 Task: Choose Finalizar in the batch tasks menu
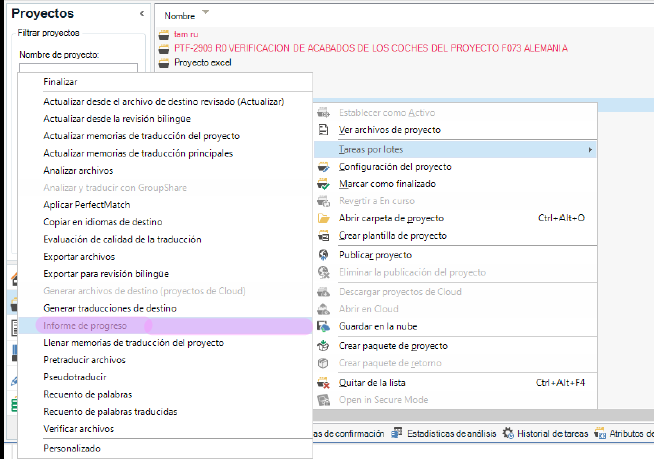(165, 82)
